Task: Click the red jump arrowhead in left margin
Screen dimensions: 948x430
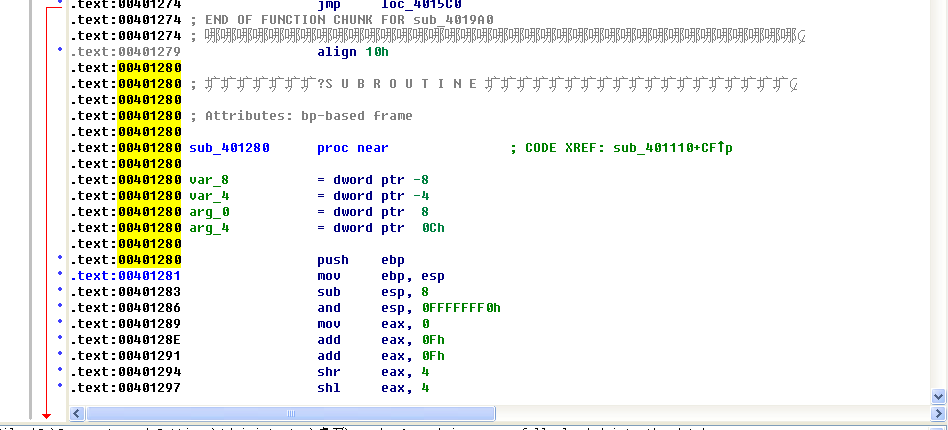Action: pos(46,414)
